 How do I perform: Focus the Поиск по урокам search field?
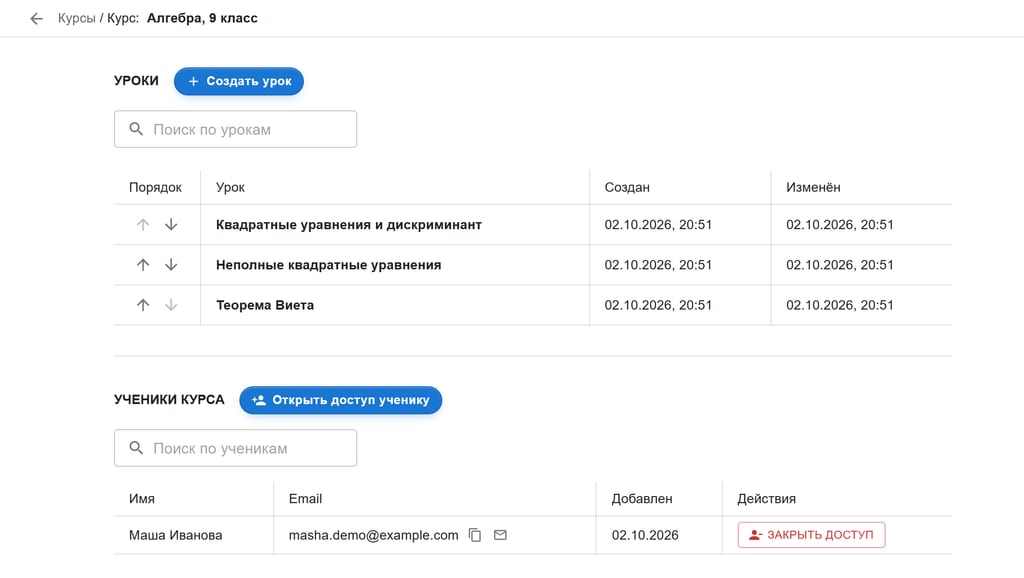(x=235, y=129)
